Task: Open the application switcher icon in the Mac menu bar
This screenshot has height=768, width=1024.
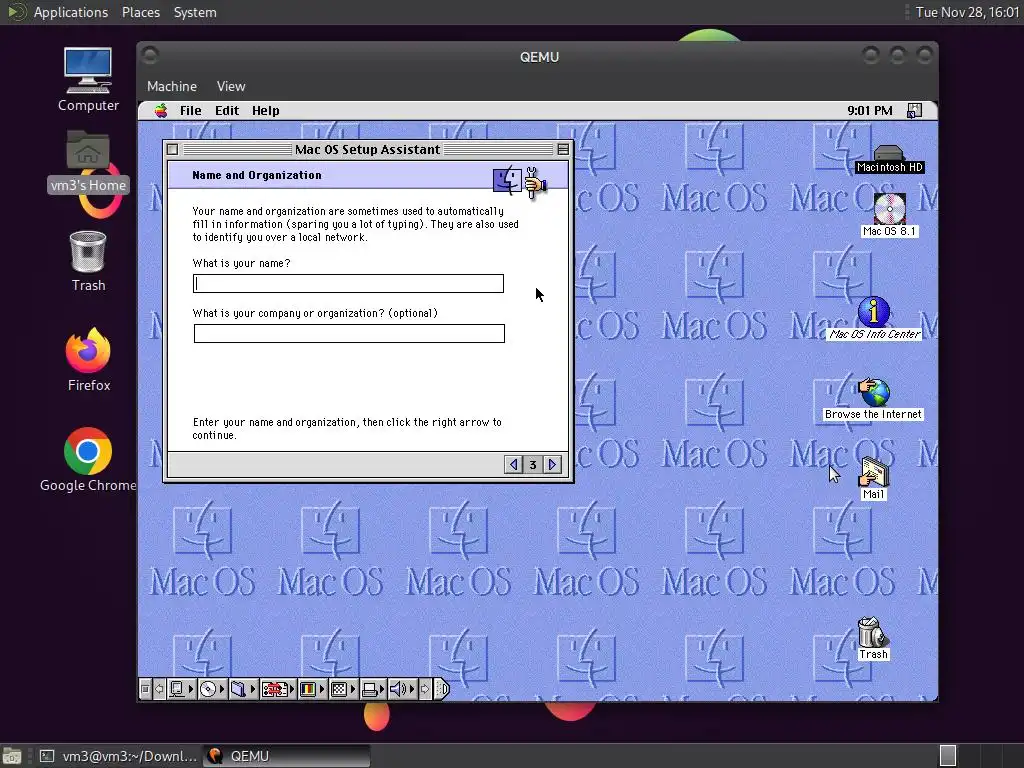Action: click(x=914, y=110)
